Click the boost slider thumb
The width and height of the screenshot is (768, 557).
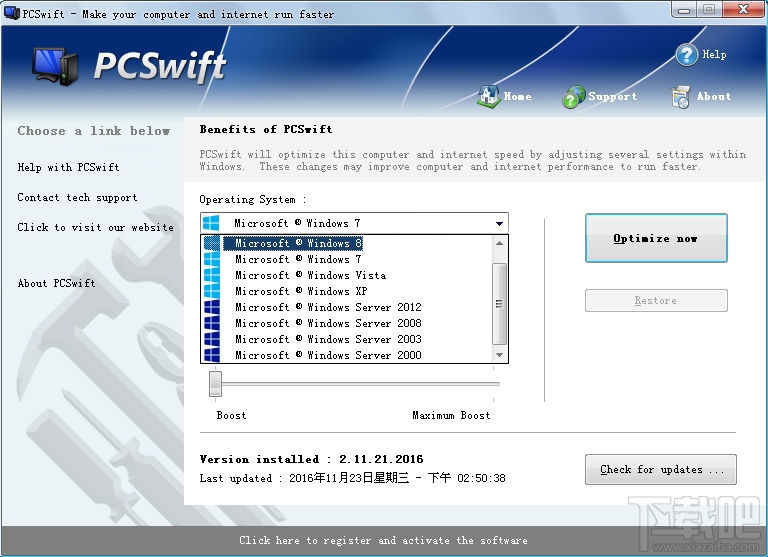(216, 384)
